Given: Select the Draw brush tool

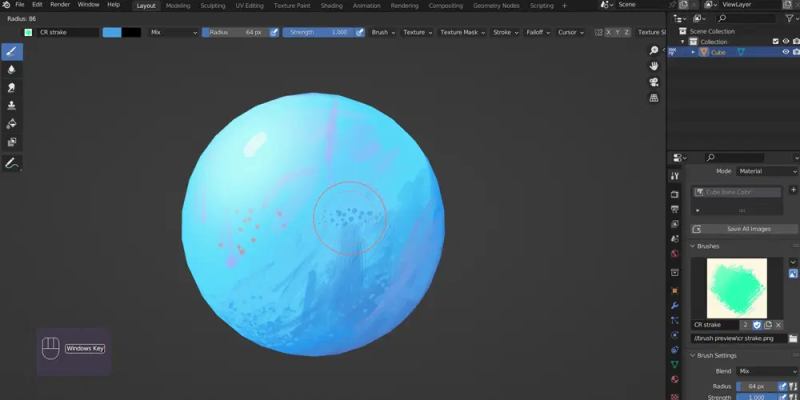Looking at the screenshot, I should (x=12, y=52).
